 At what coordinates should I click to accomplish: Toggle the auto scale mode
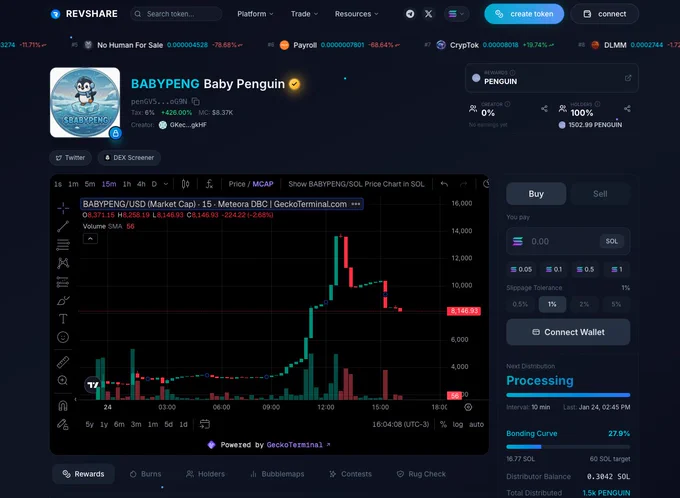[476, 424]
